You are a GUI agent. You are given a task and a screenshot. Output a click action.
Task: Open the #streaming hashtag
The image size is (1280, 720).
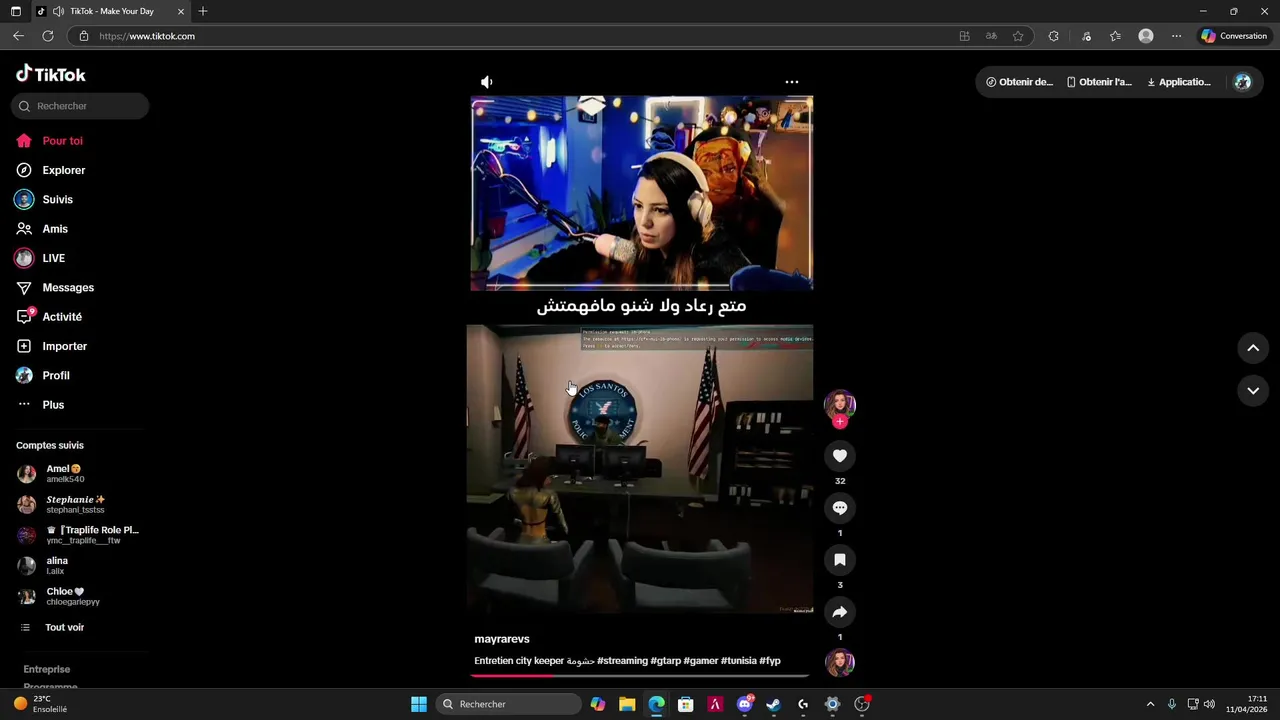coord(622,661)
